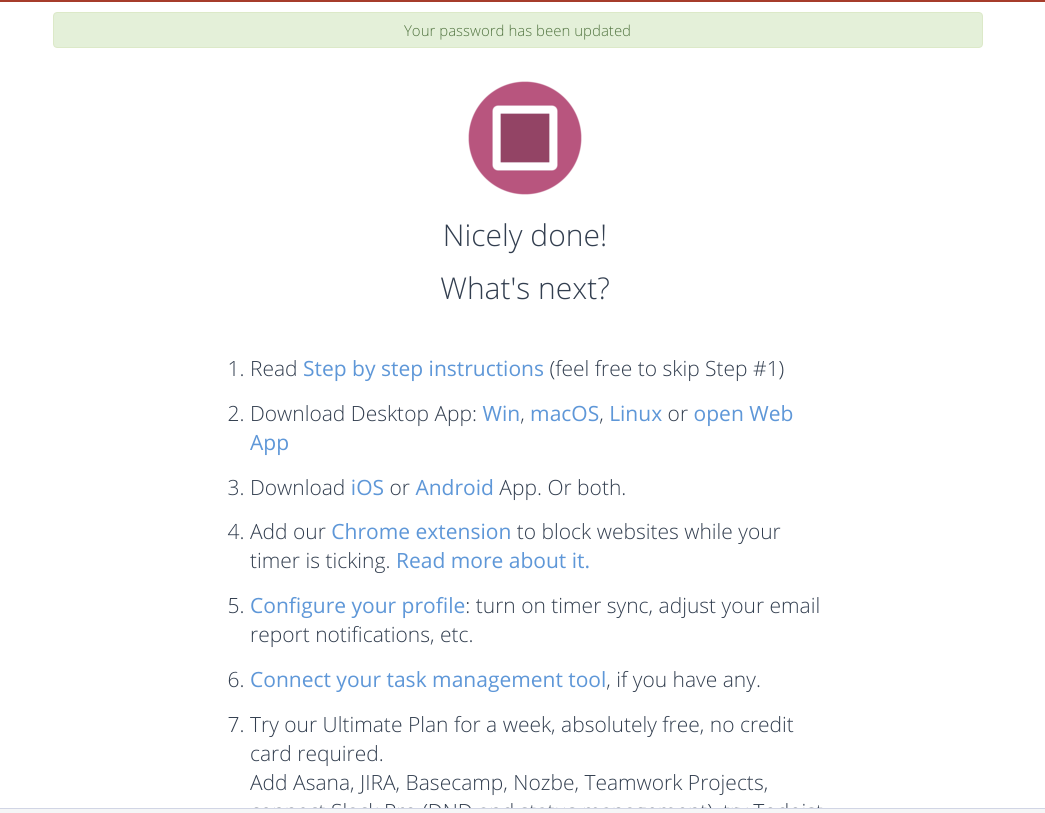Open the Step by step instructions link
Viewport: 1045px width, 813px height.
[423, 369]
